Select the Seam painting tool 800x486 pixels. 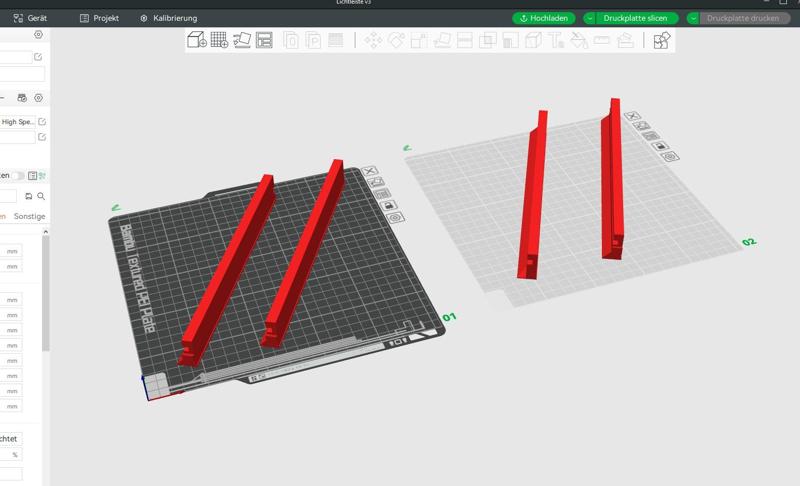533,40
